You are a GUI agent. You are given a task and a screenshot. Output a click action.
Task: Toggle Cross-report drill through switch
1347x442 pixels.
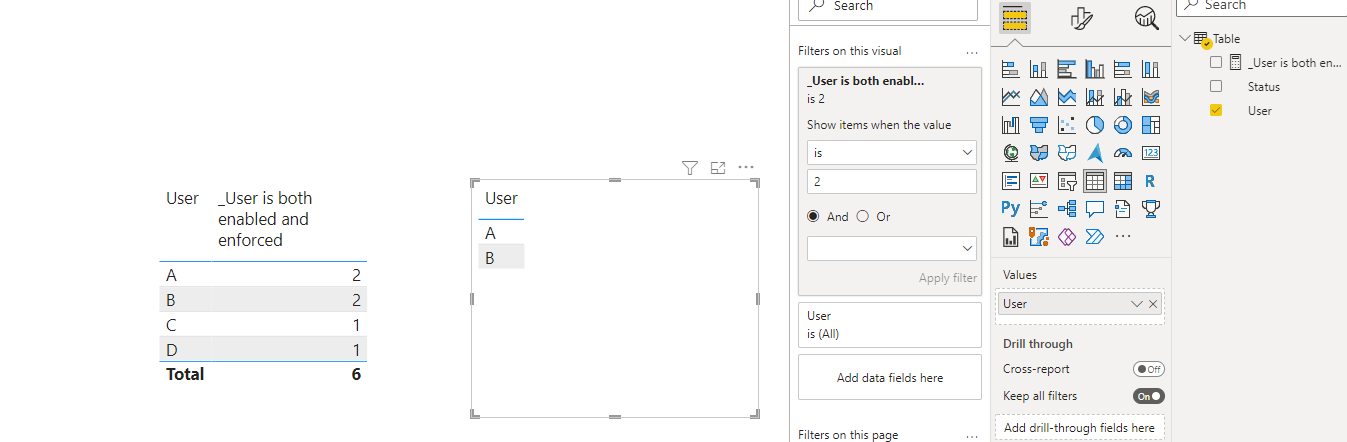coord(1149,369)
